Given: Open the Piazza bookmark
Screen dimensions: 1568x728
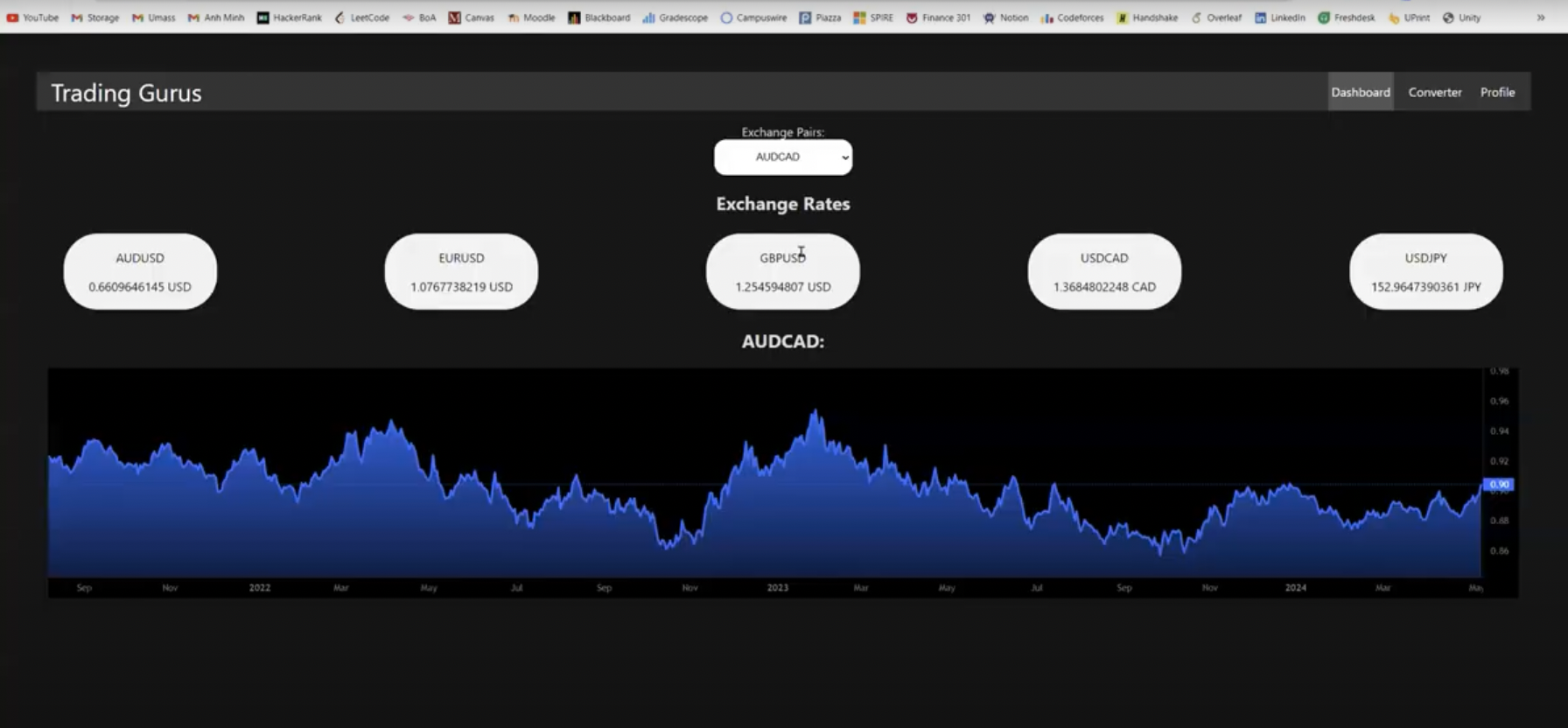Looking at the screenshot, I should pyautogui.click(x=820, y=17).
